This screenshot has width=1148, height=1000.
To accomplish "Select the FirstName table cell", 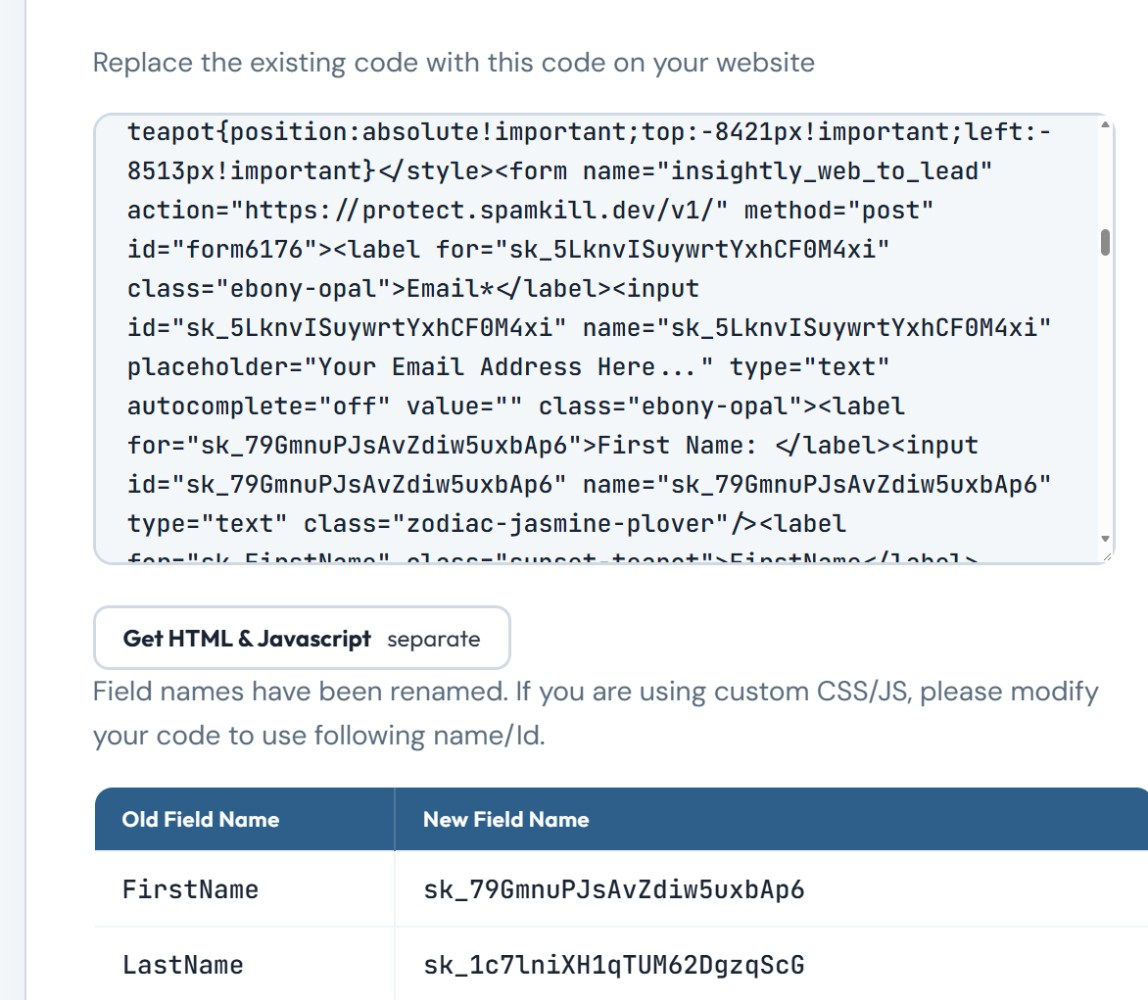I will click(x=245, y=889).
